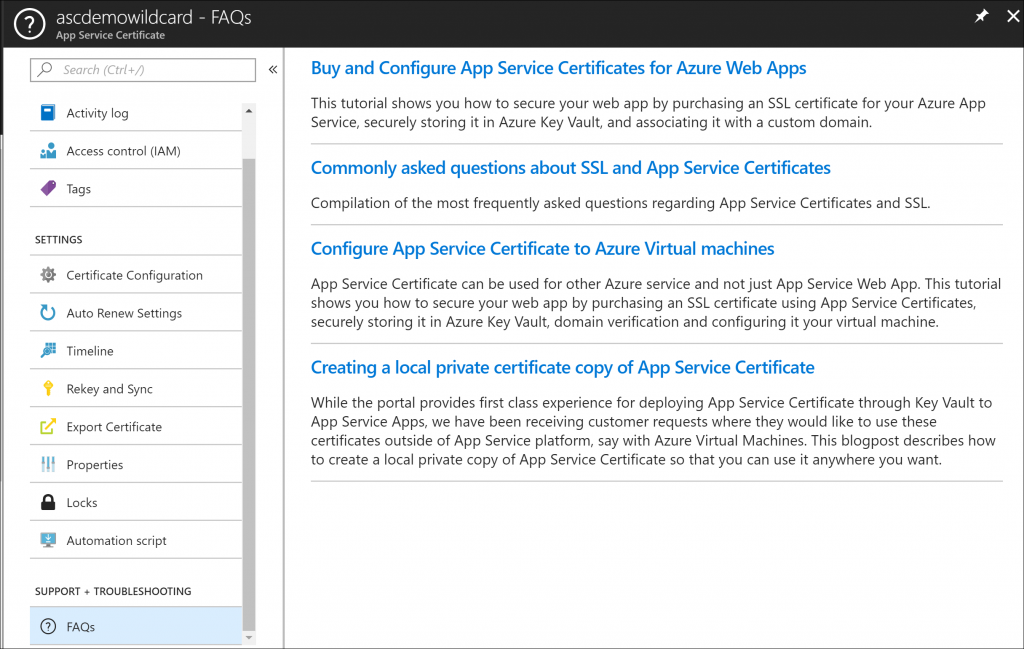The width and height of the screenshot is (1024, 649).
Task: Open the Properties menu item
Action: 95,465
